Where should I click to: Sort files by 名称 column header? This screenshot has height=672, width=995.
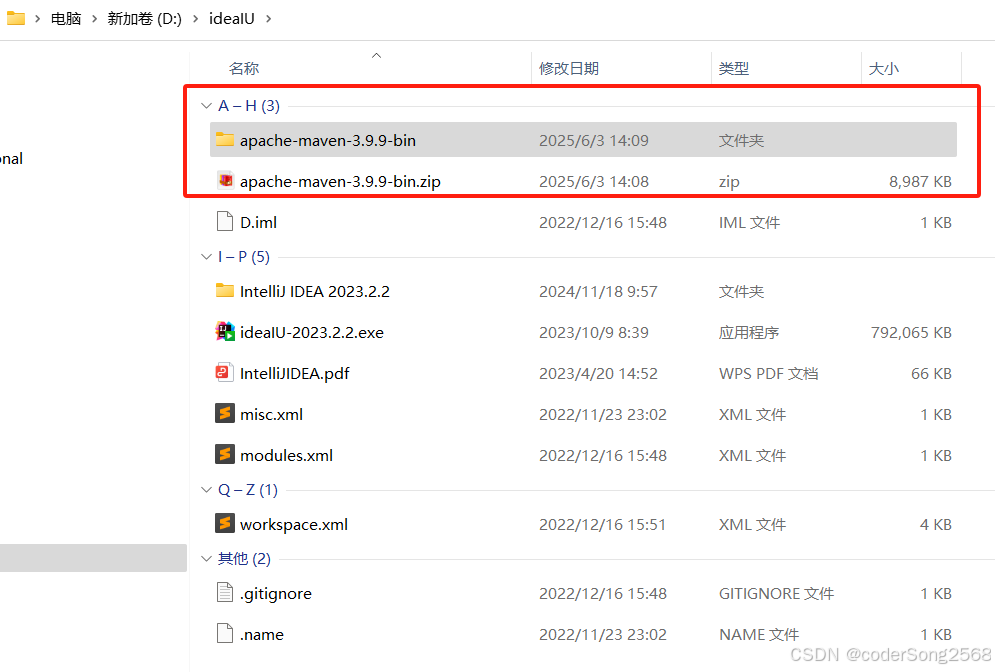(x=244, y=69)
